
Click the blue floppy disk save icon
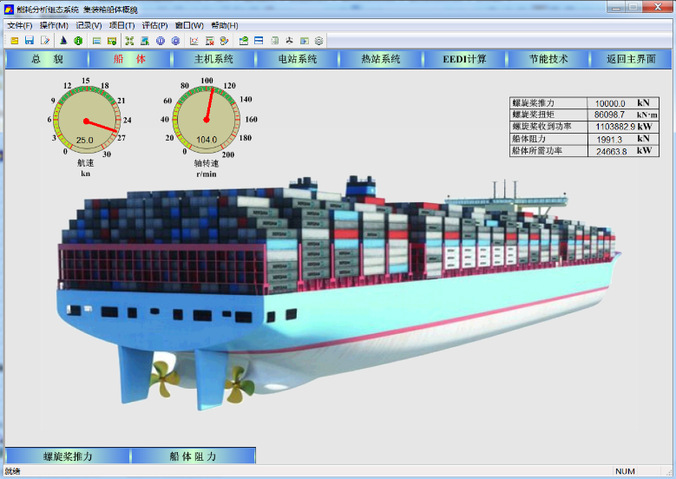(29, 40)
